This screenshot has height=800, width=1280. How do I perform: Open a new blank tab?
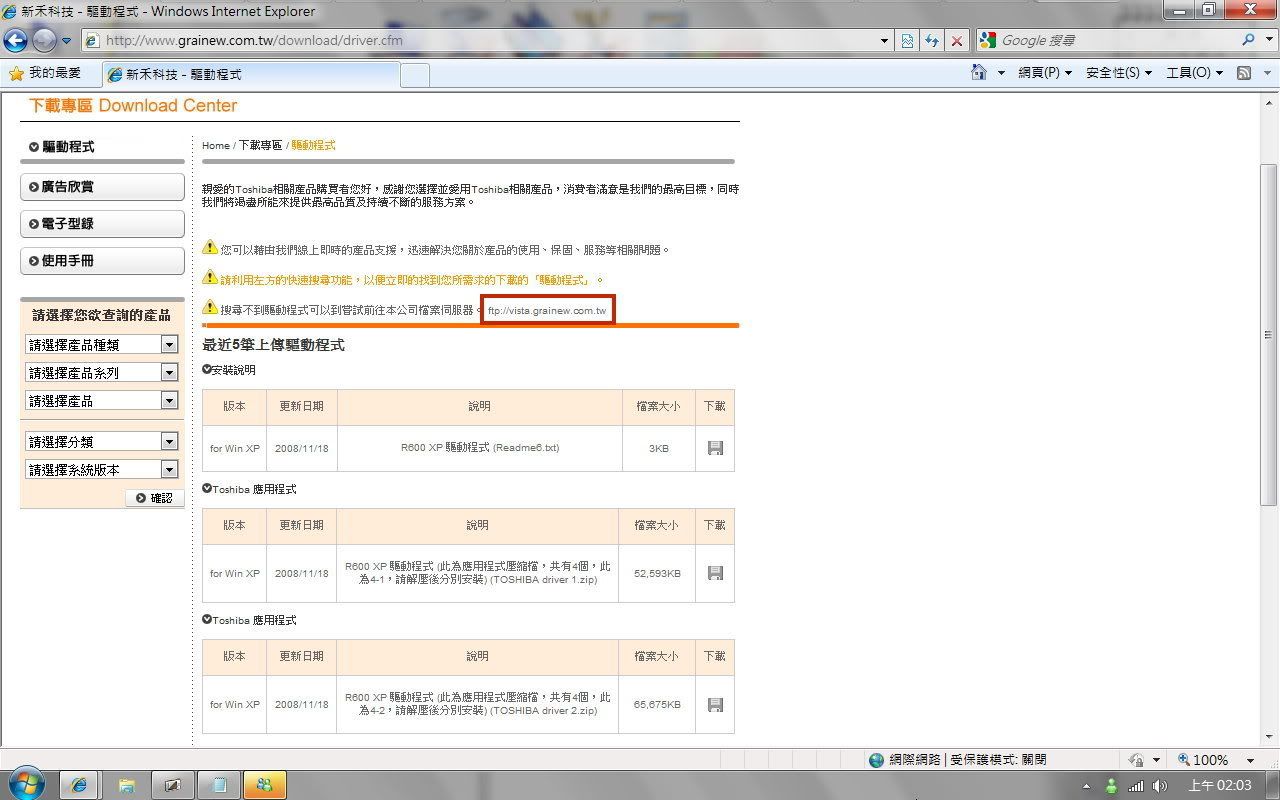click(x=415, y=75)
